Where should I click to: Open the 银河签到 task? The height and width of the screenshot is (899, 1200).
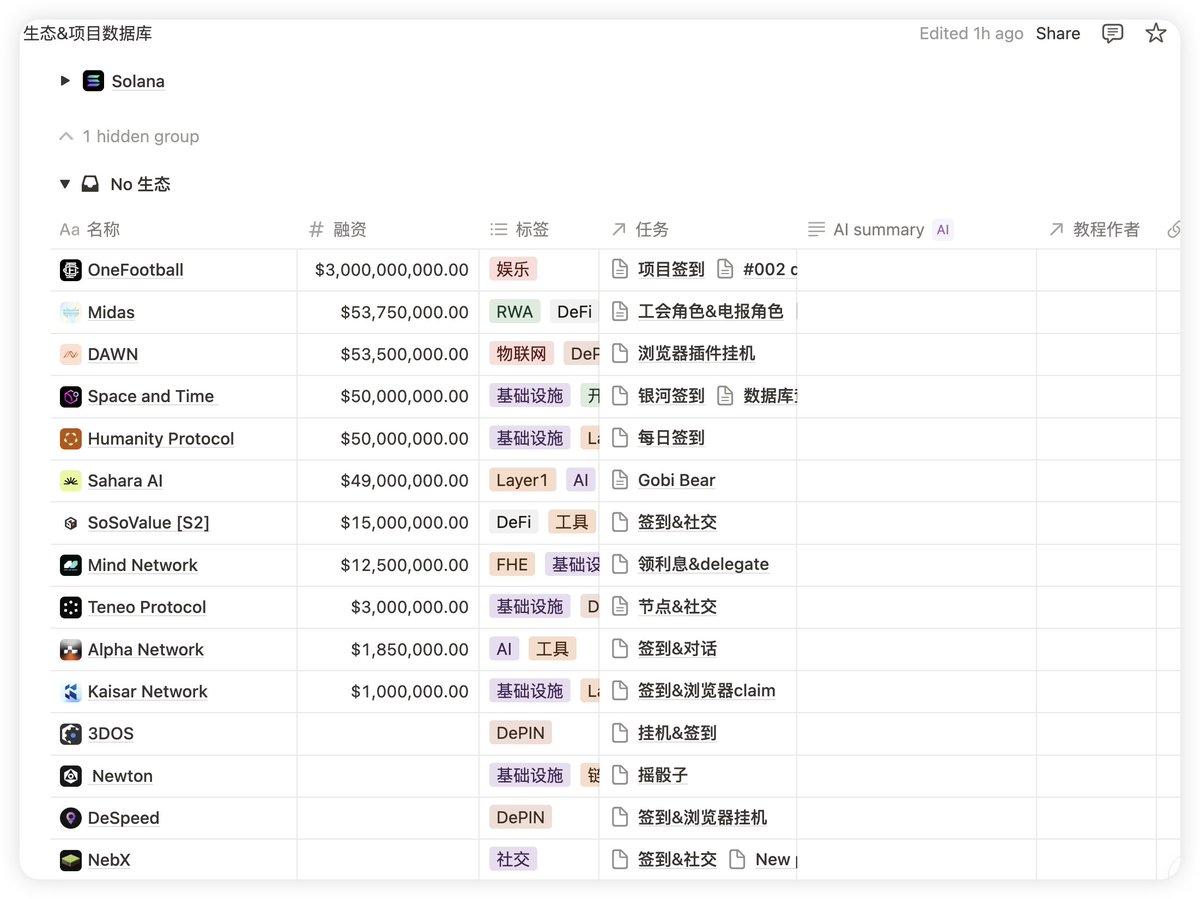pyautogui.click(x=671, y=395)
